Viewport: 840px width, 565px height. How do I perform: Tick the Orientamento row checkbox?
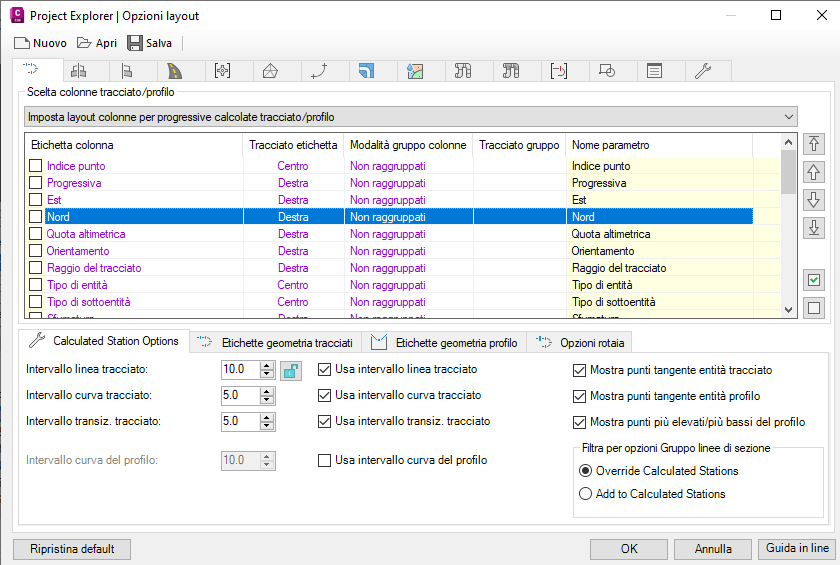pos(35,251)
